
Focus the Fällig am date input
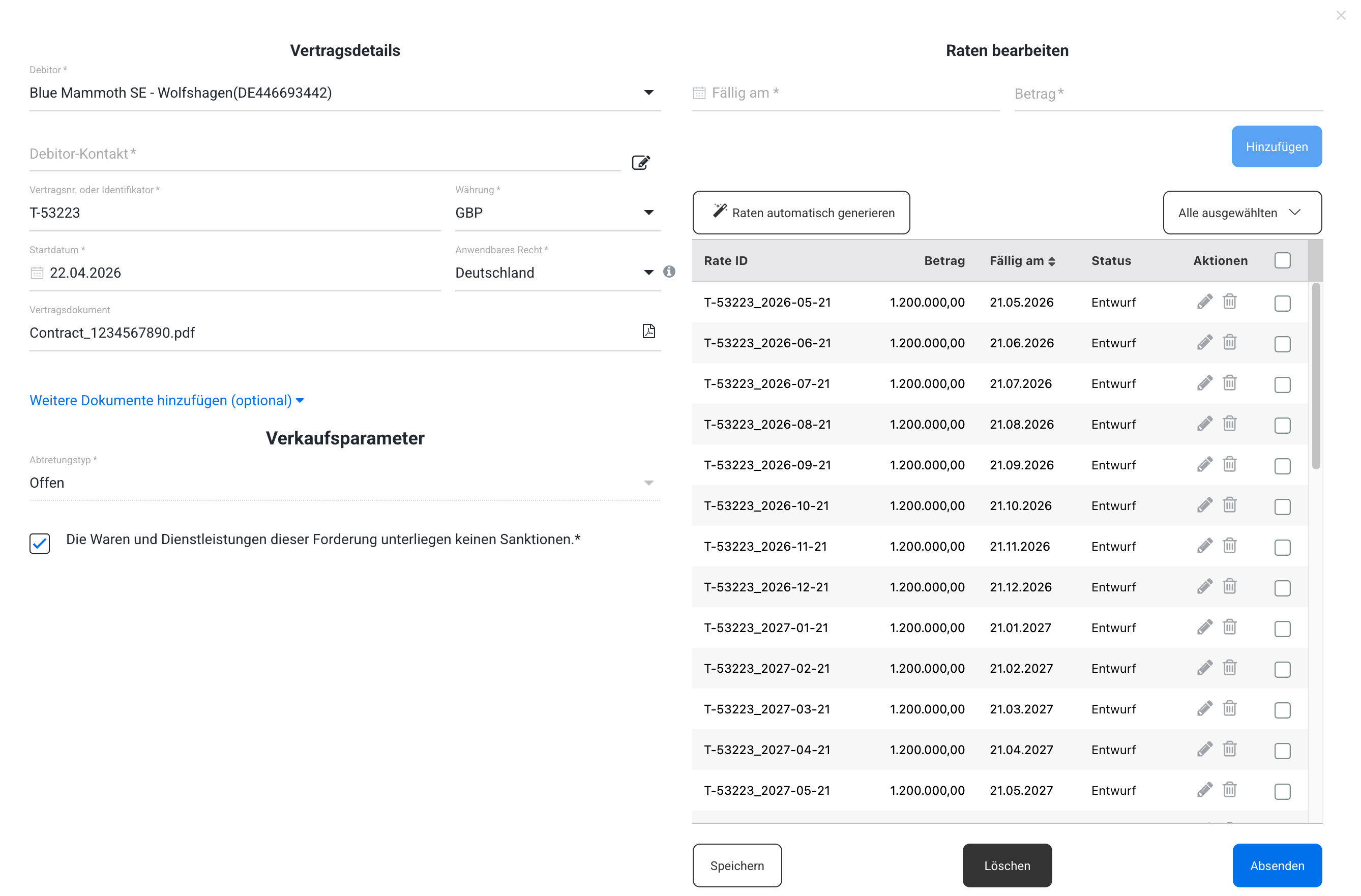845,93
